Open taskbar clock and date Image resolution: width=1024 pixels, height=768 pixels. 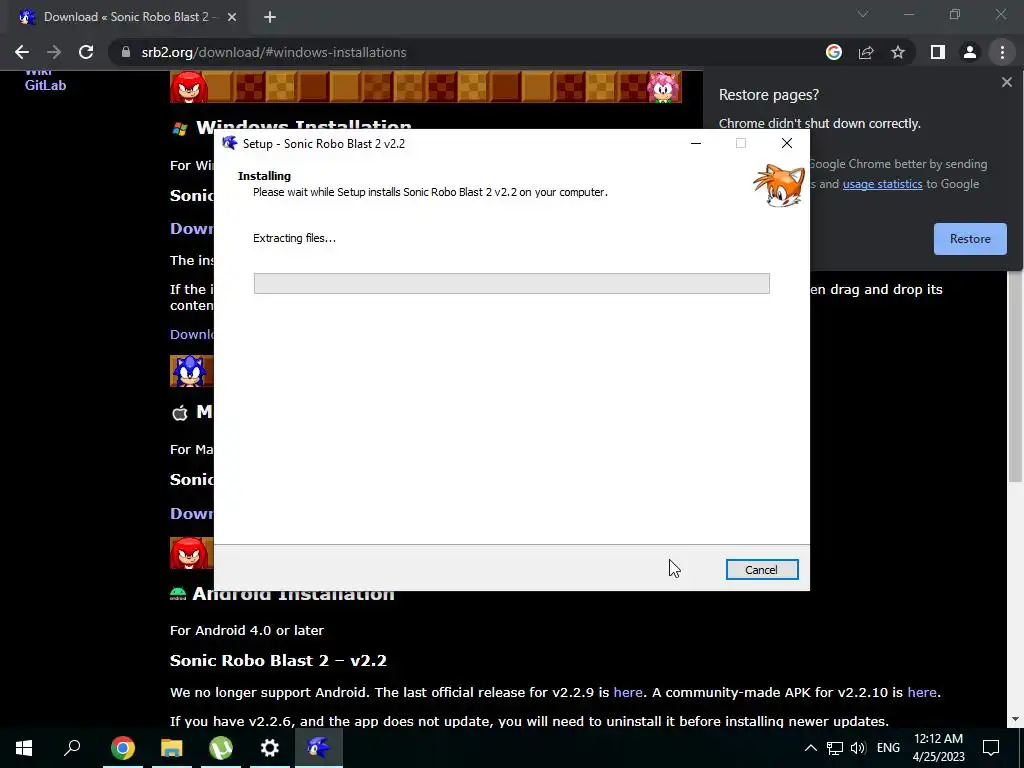coord(938,748)
